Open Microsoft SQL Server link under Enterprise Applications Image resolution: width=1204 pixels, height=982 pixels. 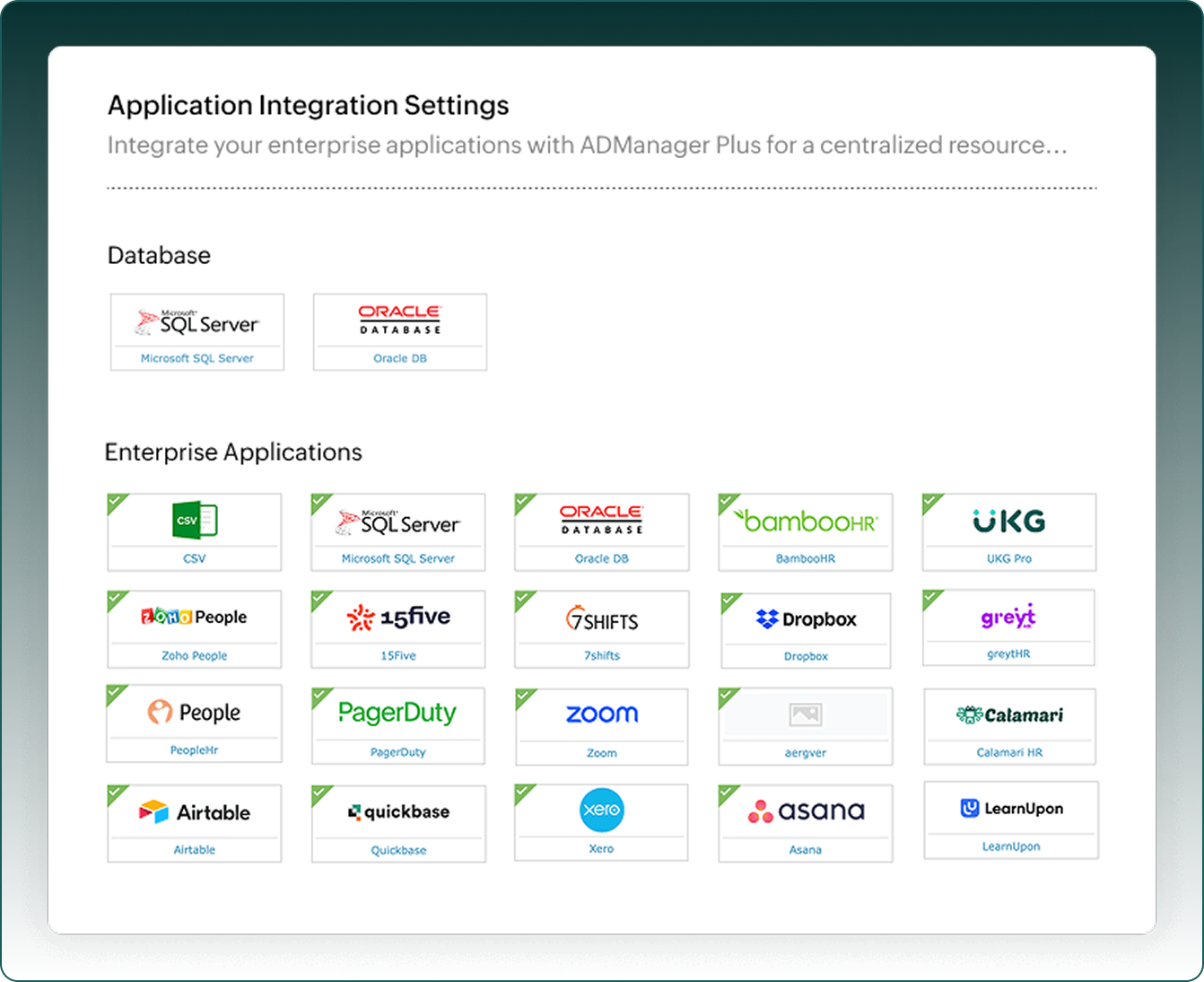pos(398,558)
